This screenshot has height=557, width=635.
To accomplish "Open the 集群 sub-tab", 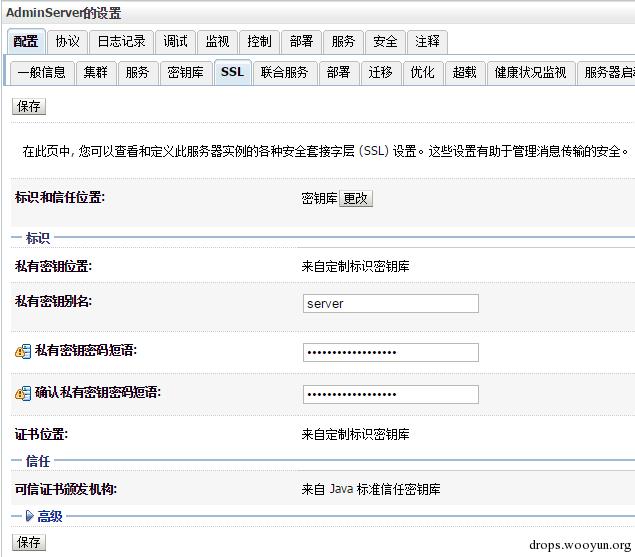I will coord(96,73).
